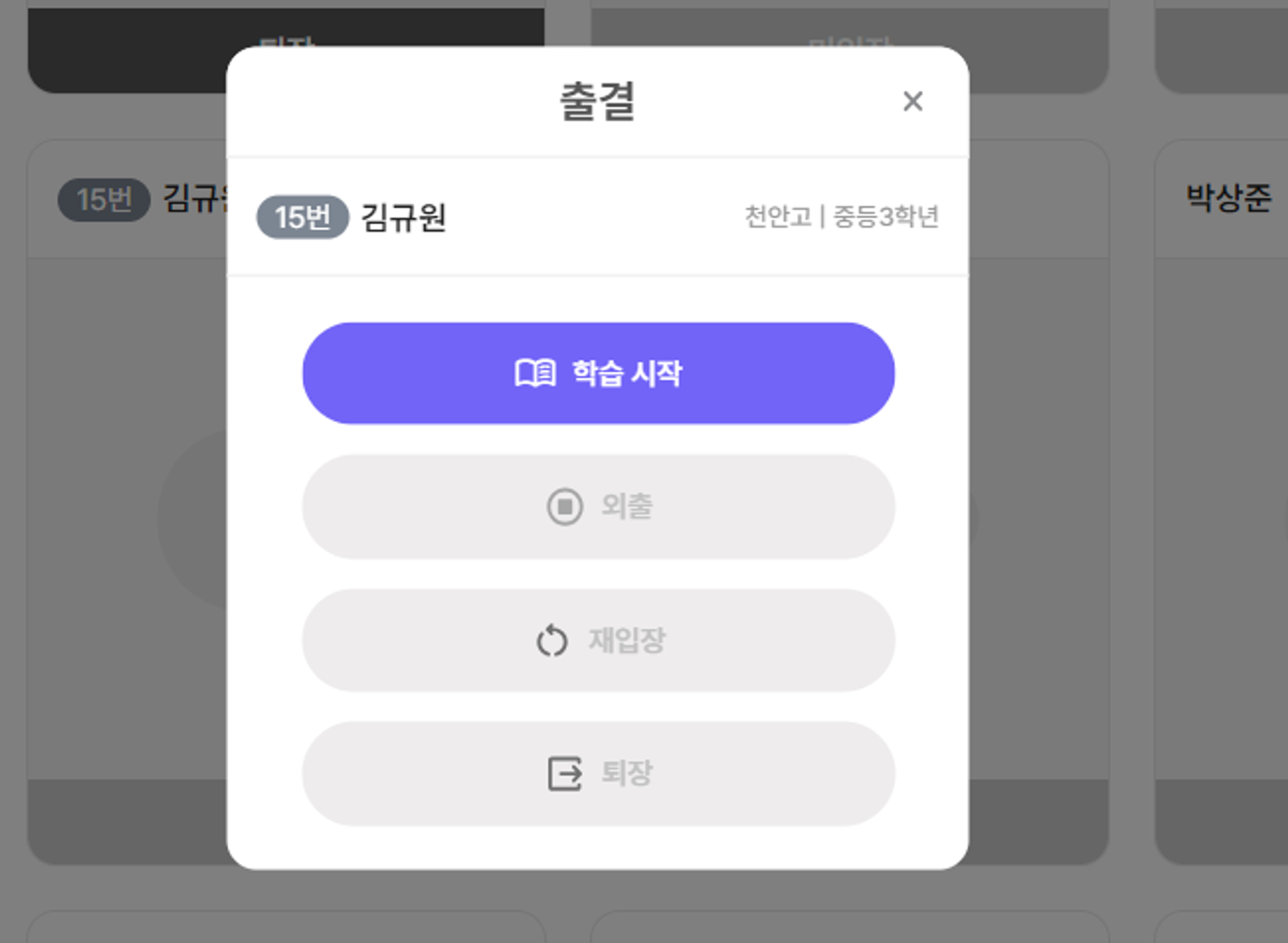Click the open book icon
The width and height of the screenshot is (1288, 943).
pyautogui.click(x=535, y=373)
